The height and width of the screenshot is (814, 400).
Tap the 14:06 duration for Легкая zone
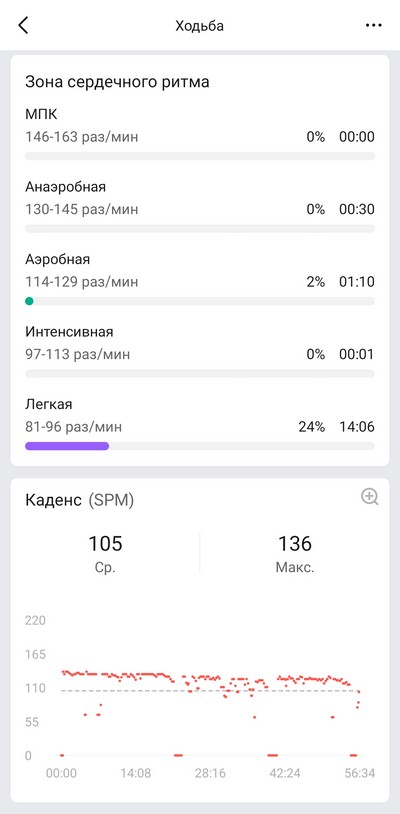357,427
